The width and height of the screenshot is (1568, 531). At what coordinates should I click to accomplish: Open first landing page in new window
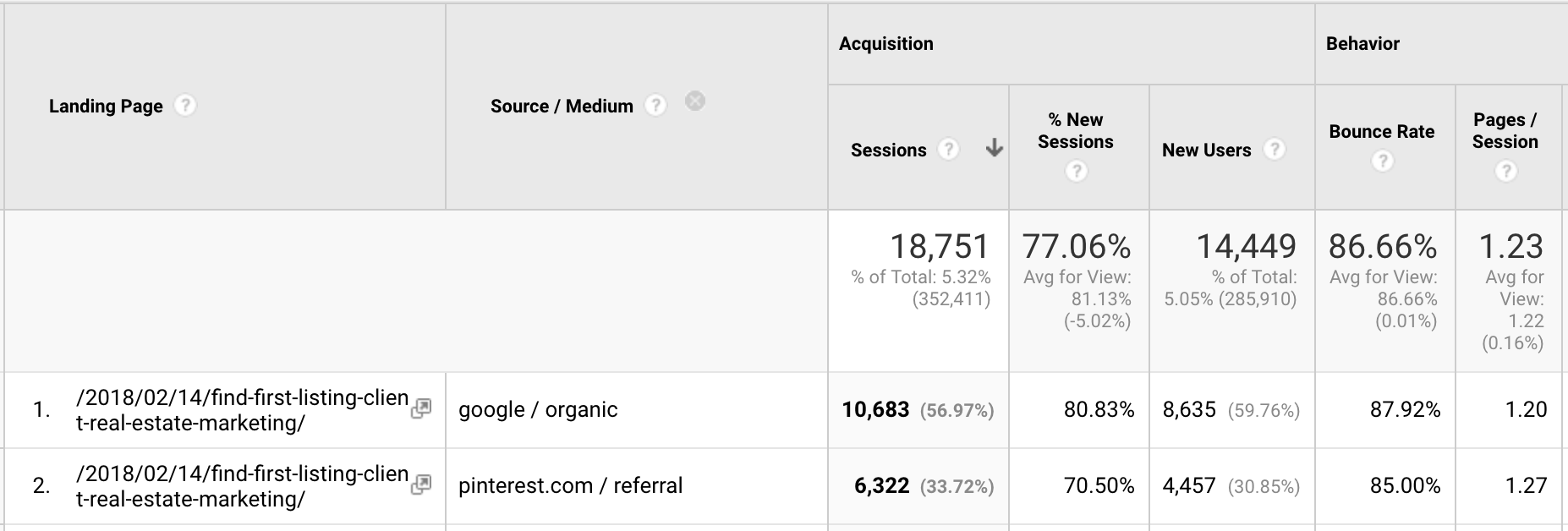tap(421, 408)
